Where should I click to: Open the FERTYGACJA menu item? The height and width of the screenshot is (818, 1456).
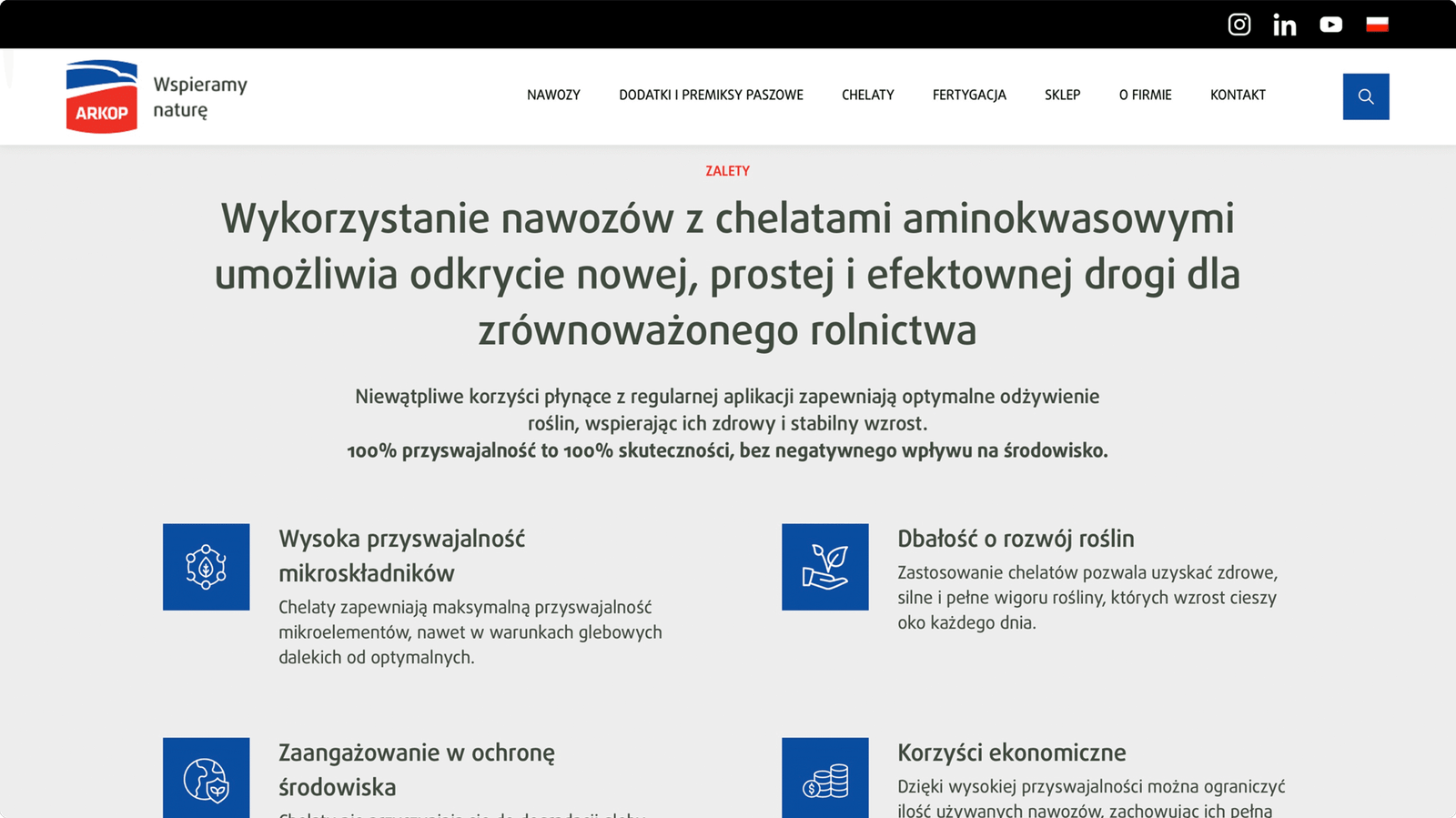coord(969,95)
